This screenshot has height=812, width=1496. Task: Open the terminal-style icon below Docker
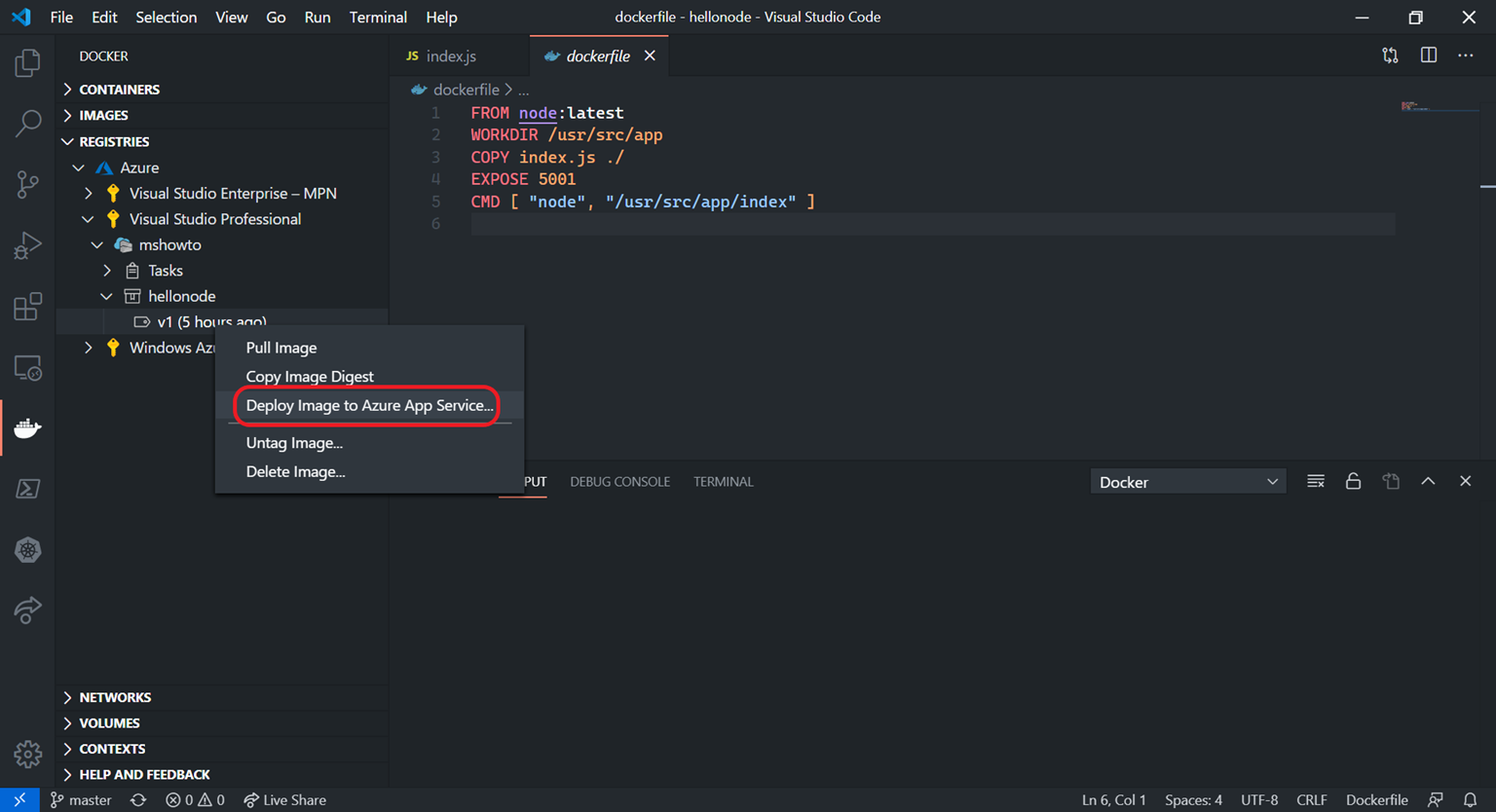27,489
